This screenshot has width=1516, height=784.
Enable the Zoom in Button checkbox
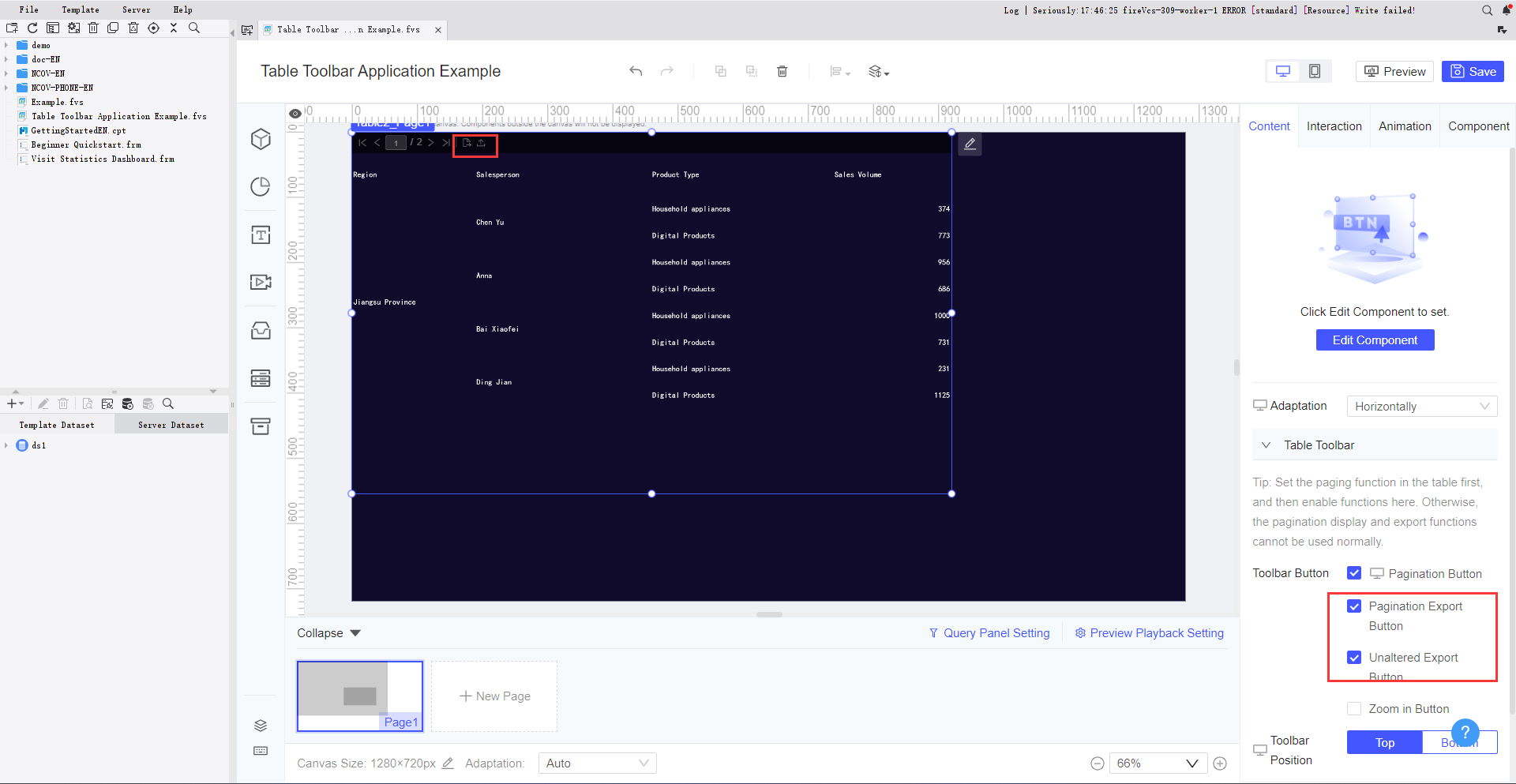click(x=1354, y=709)
